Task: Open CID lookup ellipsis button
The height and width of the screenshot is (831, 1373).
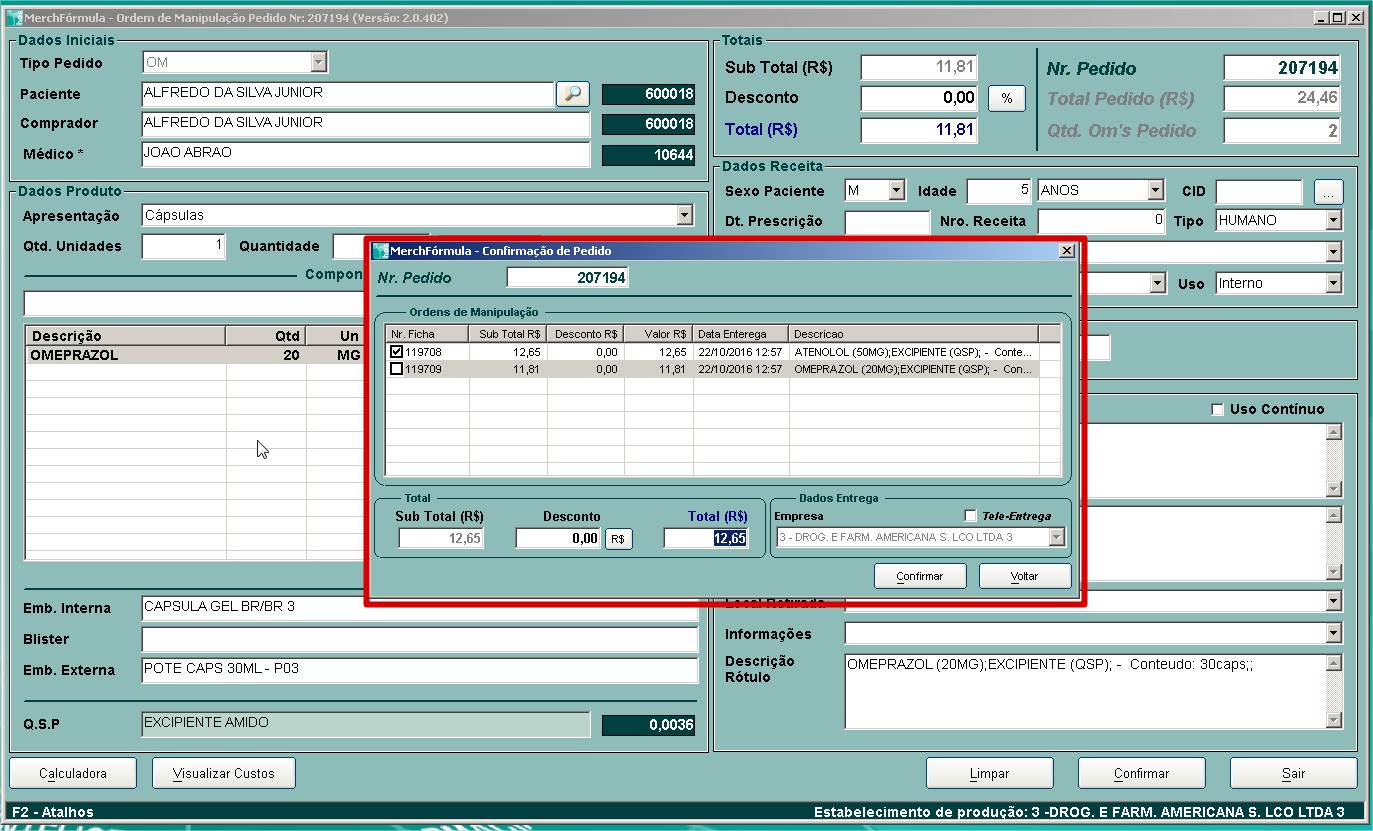Action: pos(1328,191)
